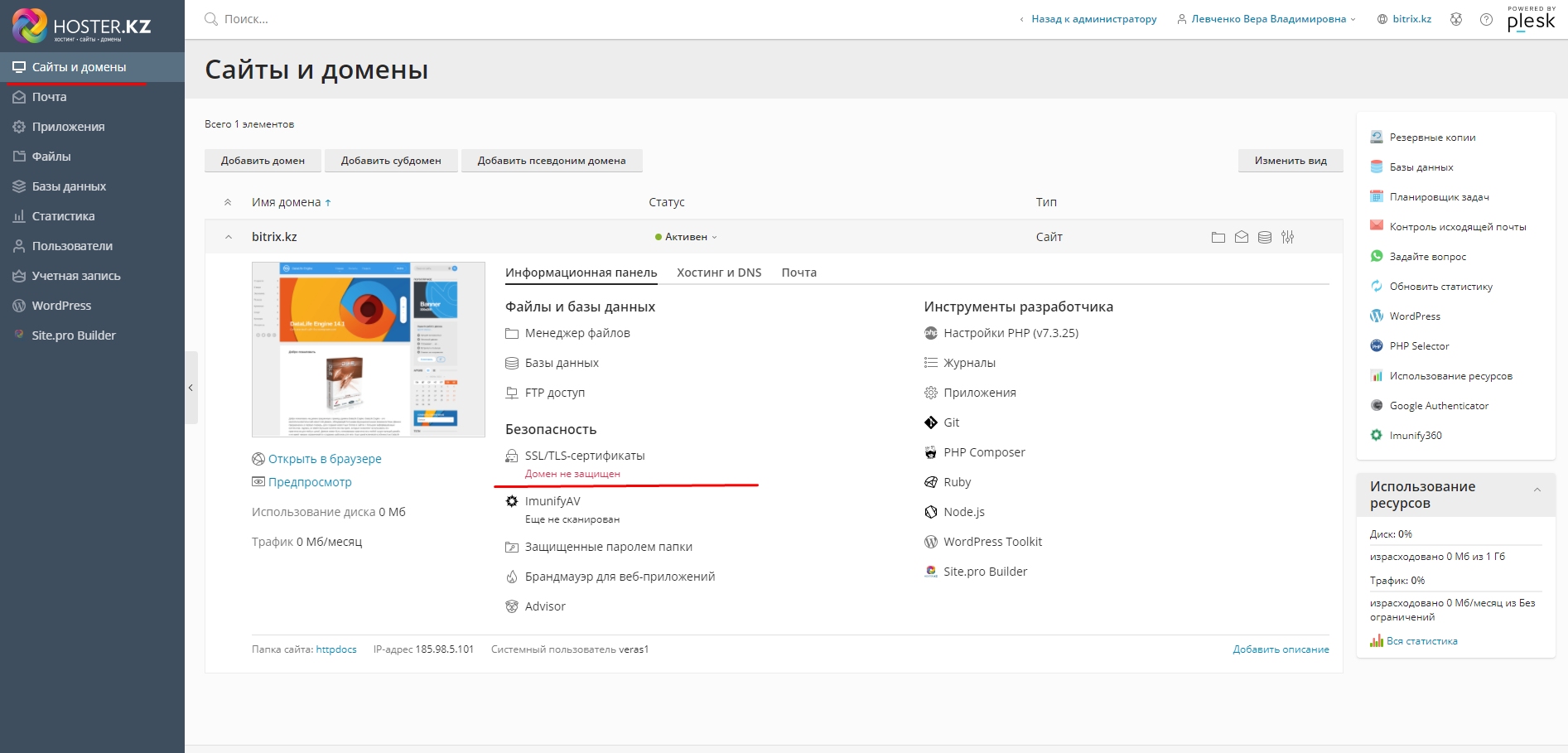Open Контроль исходящей почты
This screenshot has width=1568, height=753.
click(1458, 227)
